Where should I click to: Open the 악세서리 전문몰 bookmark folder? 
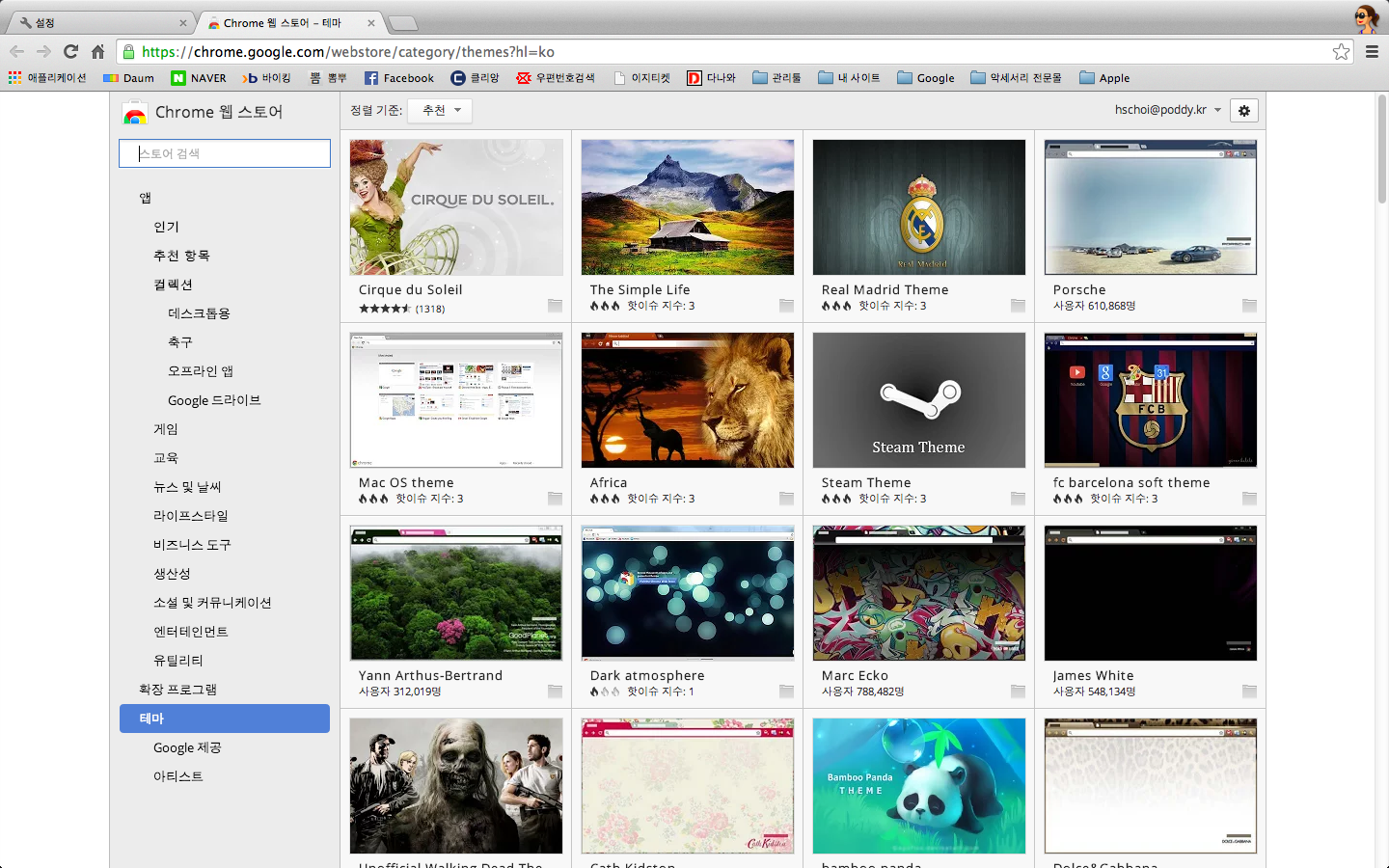click(1017, 78)
